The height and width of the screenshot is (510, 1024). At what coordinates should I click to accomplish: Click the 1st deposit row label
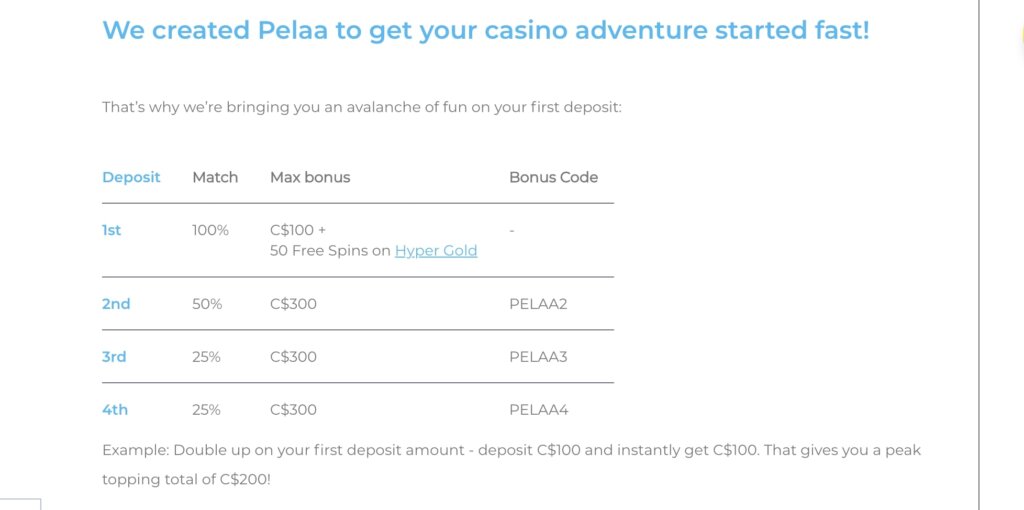click(x=112, y=231)
